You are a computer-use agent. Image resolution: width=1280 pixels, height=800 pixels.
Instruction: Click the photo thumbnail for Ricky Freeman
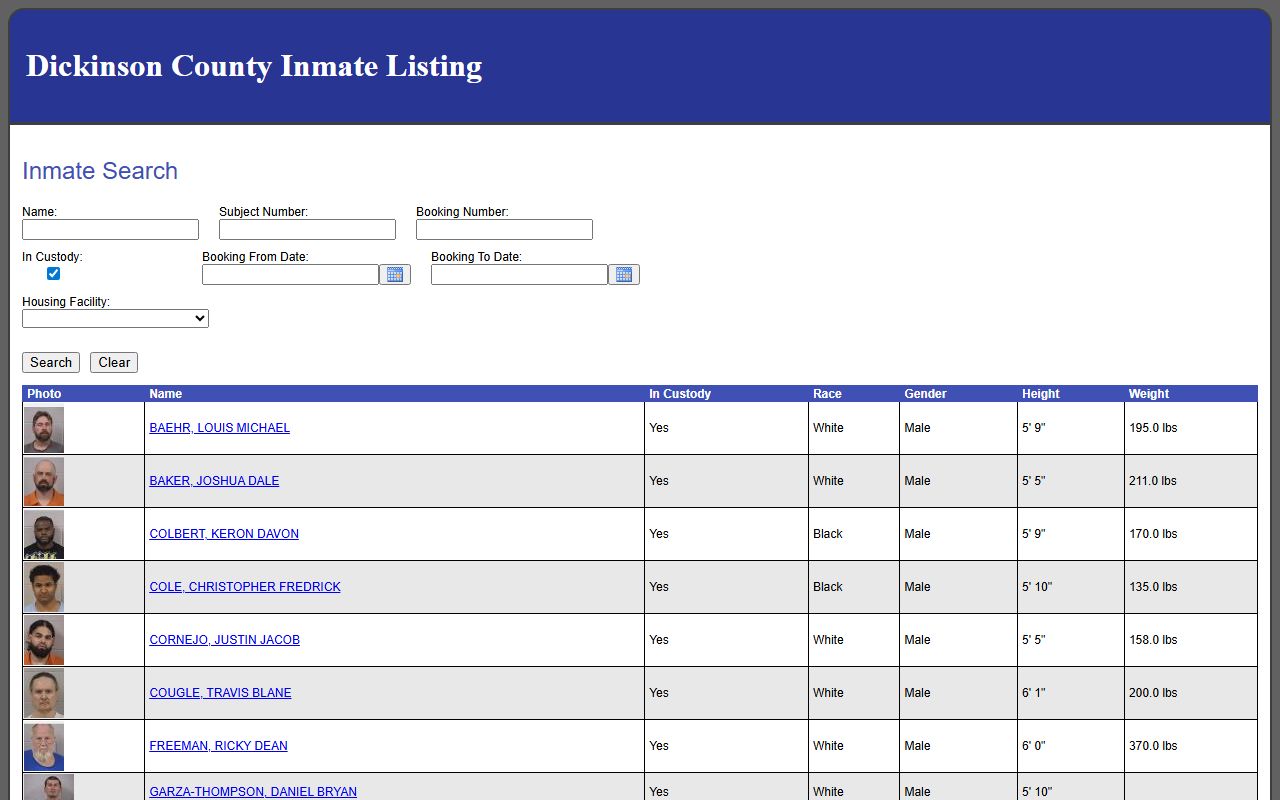pos(44,747)
